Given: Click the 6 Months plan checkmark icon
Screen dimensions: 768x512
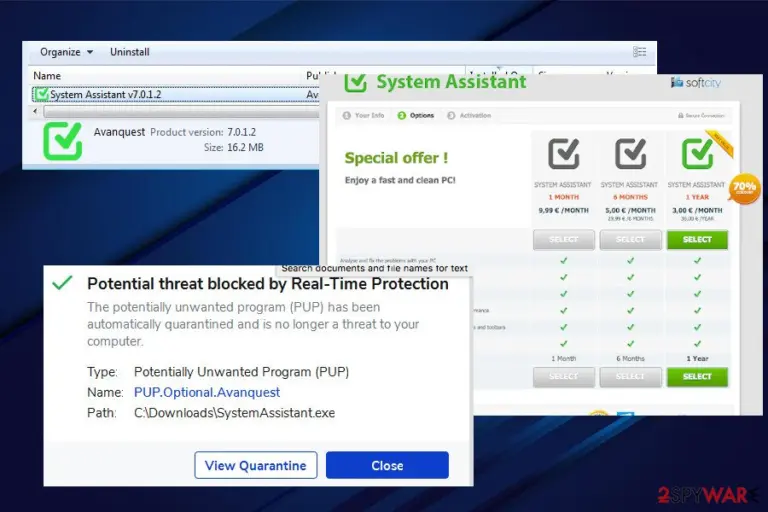Looking at the screenshot, I should (630, 153).
